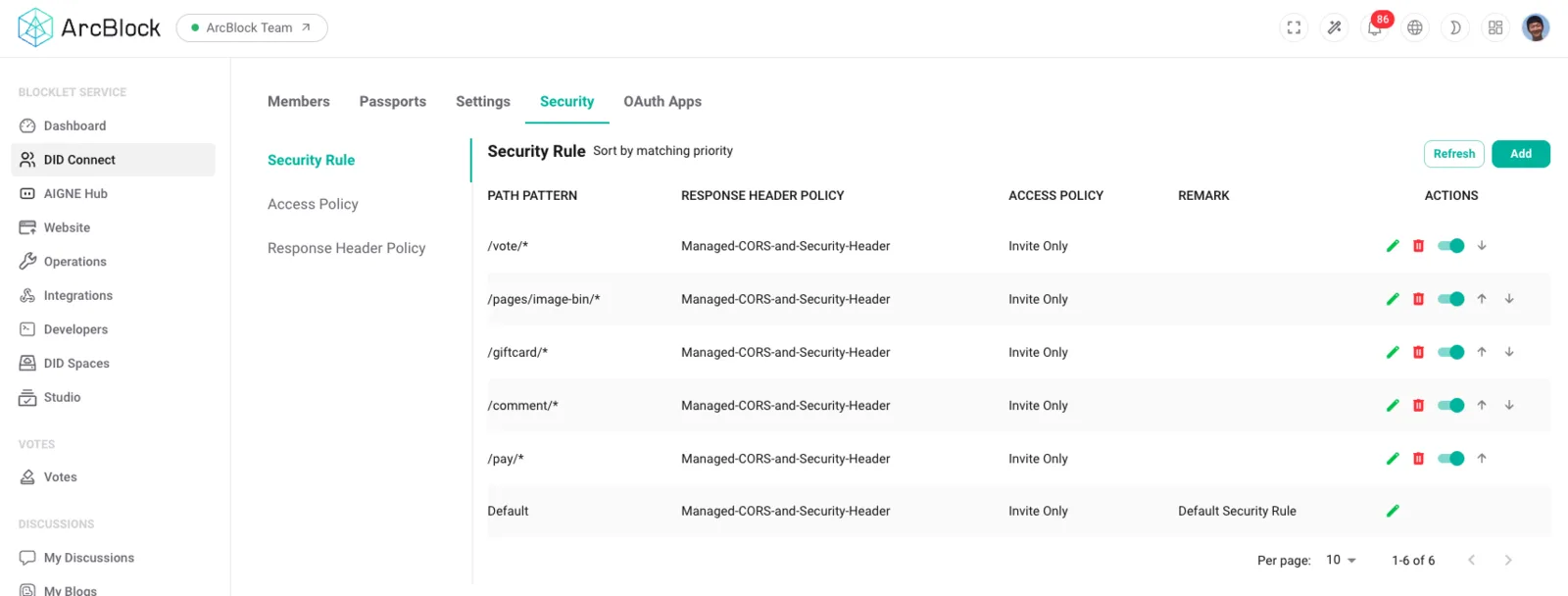The width and height of the screenshot is (1568, 596).
Task: Edit the /giftcard/* rule
Action: 1393,352
